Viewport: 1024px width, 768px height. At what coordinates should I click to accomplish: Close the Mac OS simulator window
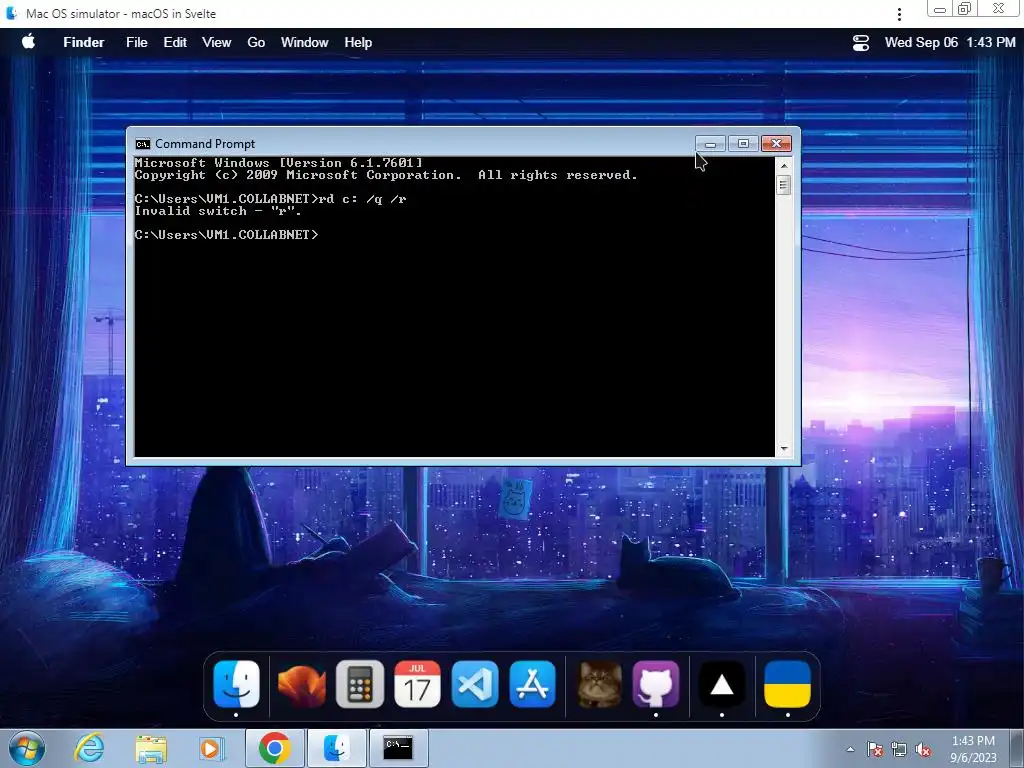pyautogui.click(x=999, y=9)
